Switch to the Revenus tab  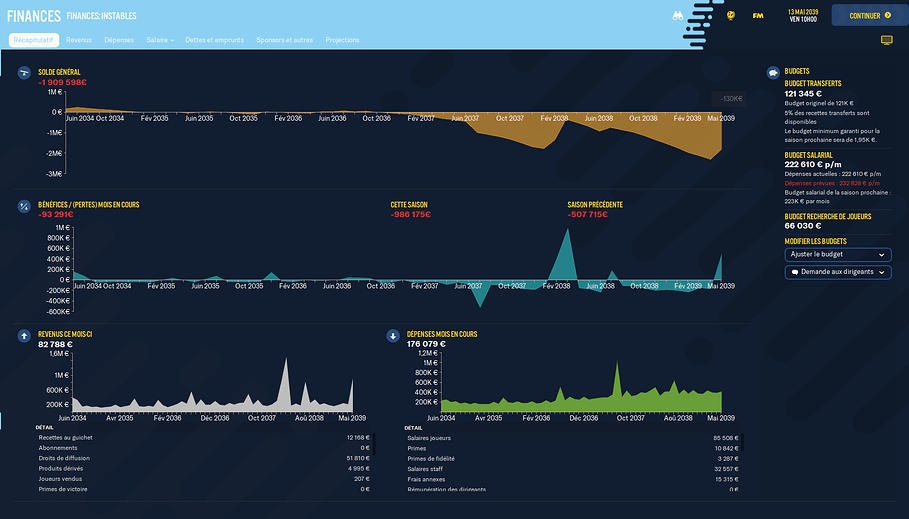click(79, 40)
